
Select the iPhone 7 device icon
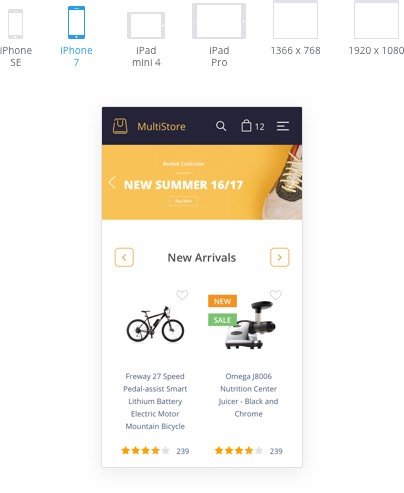click(76, 22)
